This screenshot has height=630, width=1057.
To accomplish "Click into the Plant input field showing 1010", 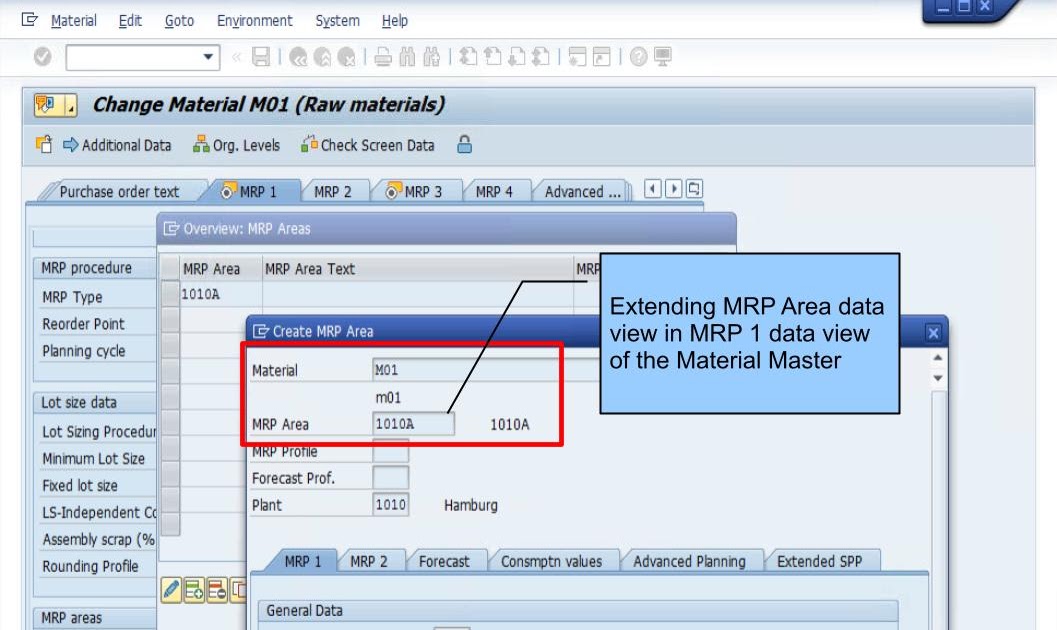I will pos(390,504).
